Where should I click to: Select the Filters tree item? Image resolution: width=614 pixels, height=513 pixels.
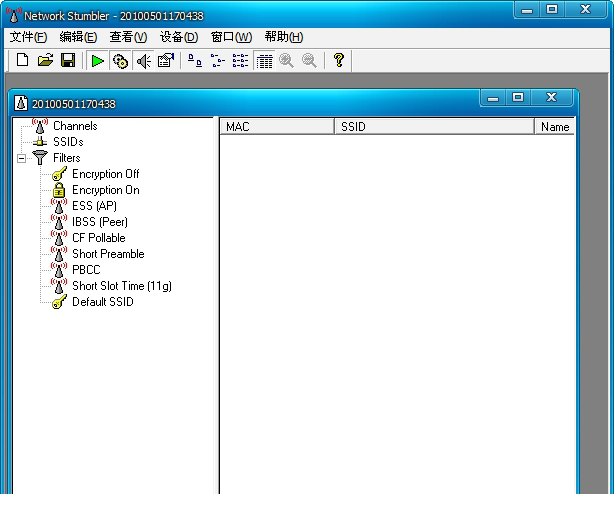(67, 158)
